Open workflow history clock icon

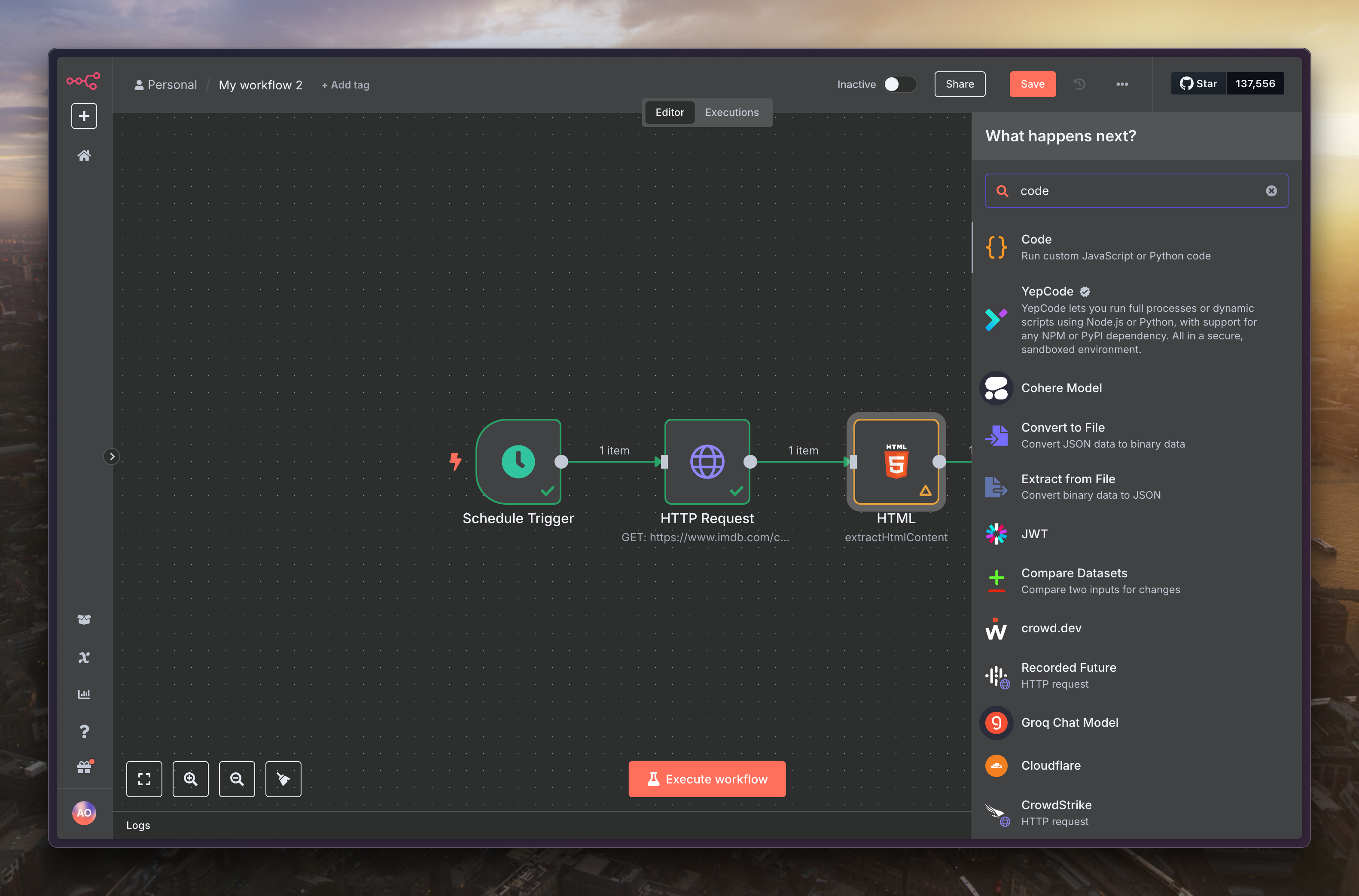coord(1079,84)
